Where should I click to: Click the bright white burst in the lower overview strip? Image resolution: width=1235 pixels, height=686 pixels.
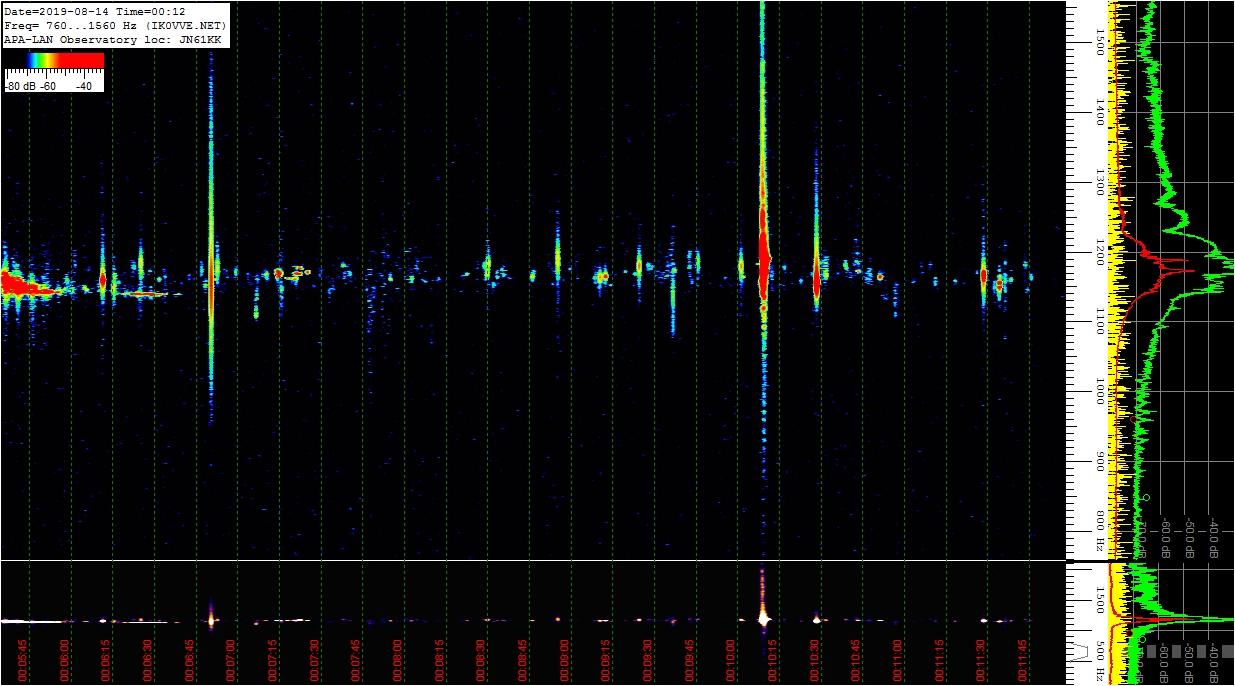point(764,619)
